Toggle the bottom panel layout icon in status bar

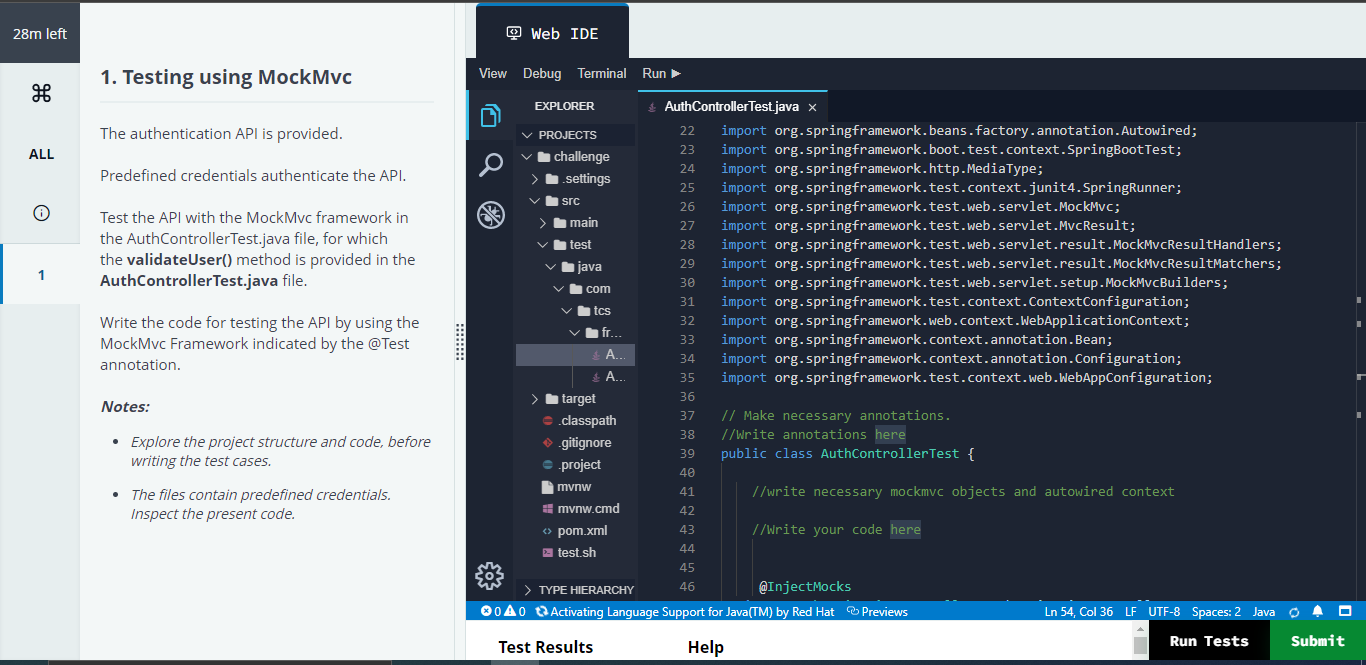[x=1345, y=611]
